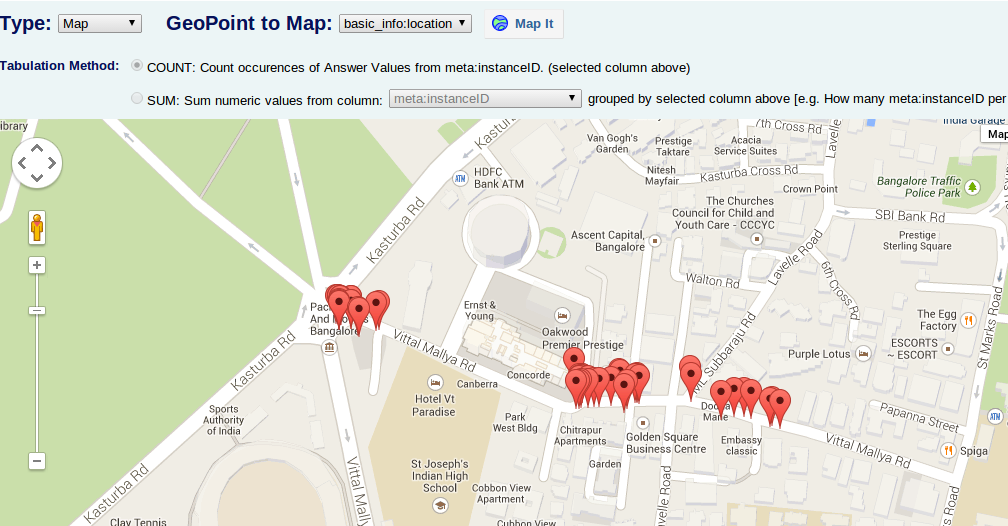Open the meta:instanceID column dropdown
This screenshot has width=1008, height=526.
tap(485, 98)
